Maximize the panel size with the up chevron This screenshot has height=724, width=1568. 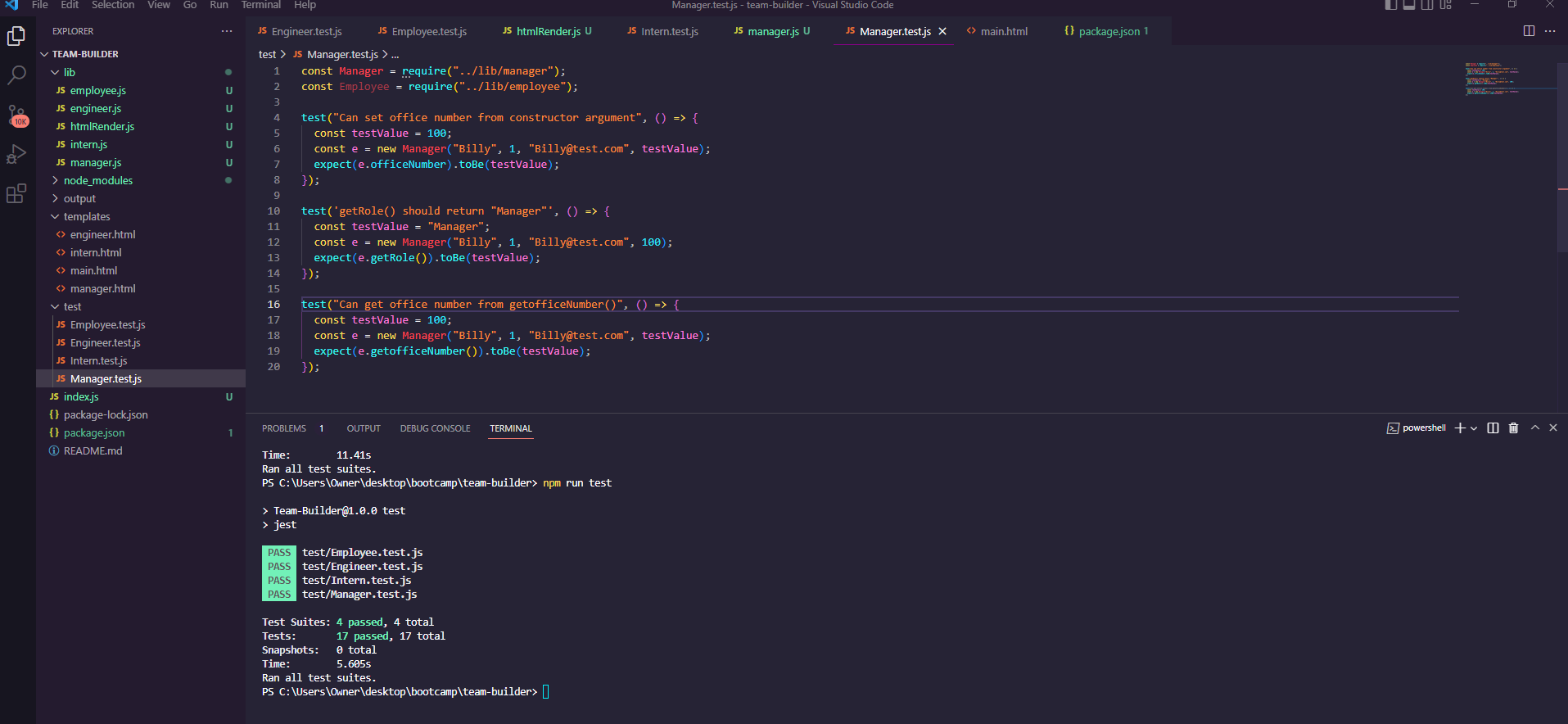pyautogui.click(x=1535, y=428)
